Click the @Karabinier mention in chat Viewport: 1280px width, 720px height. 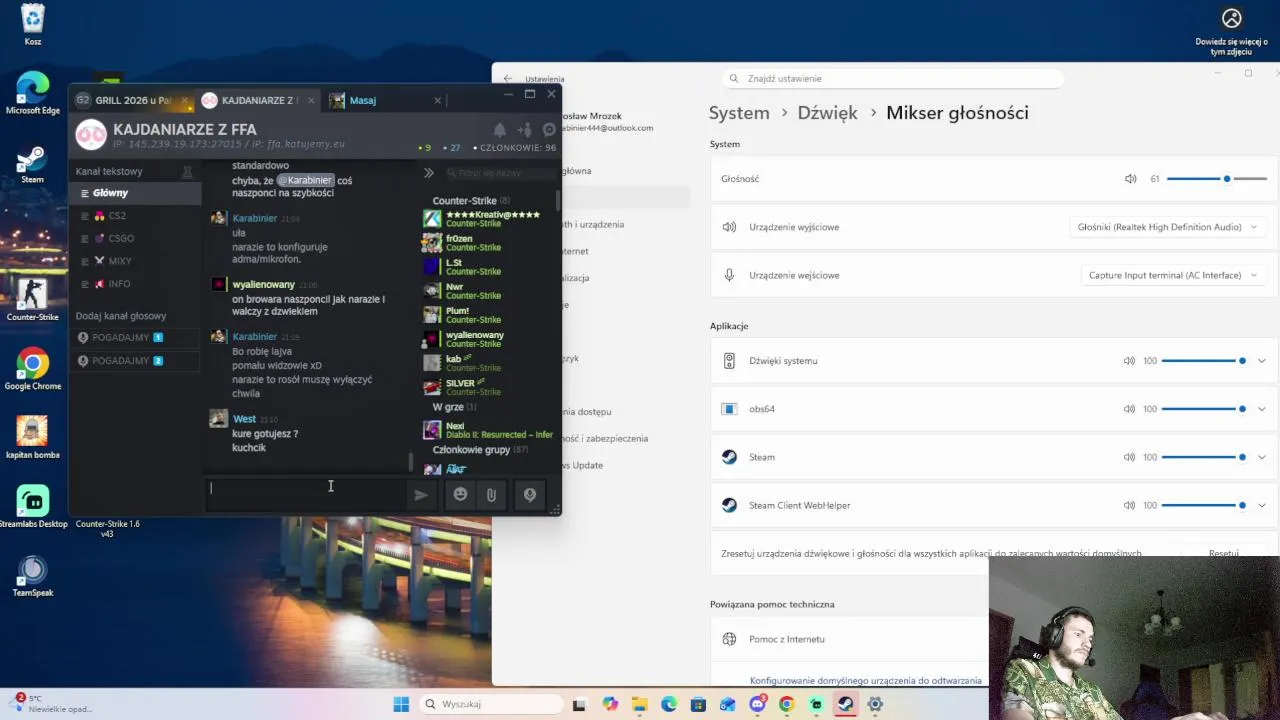pos(305,180)
